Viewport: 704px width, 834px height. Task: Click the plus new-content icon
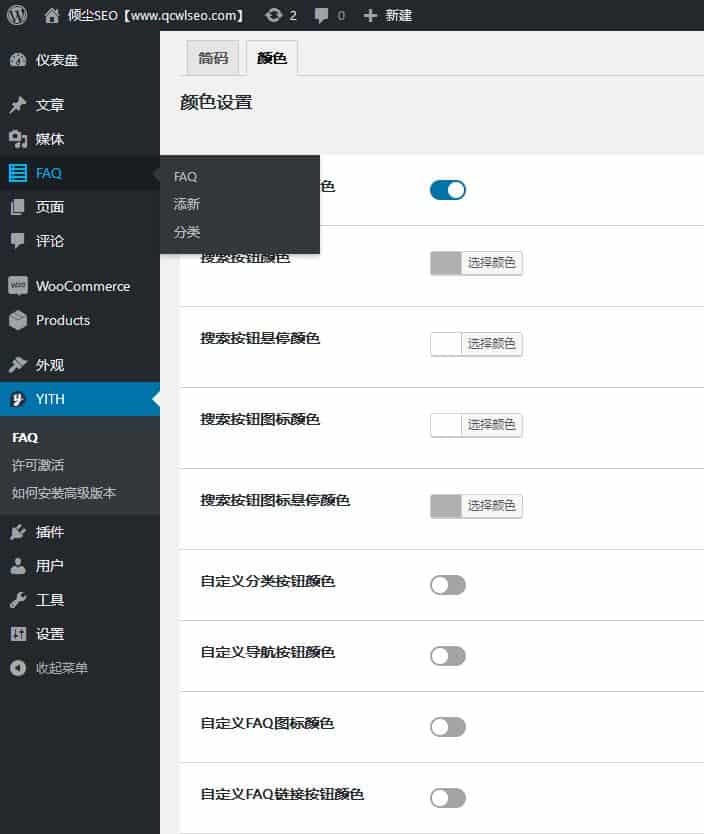pyautogui.click(x=370, y=15)
